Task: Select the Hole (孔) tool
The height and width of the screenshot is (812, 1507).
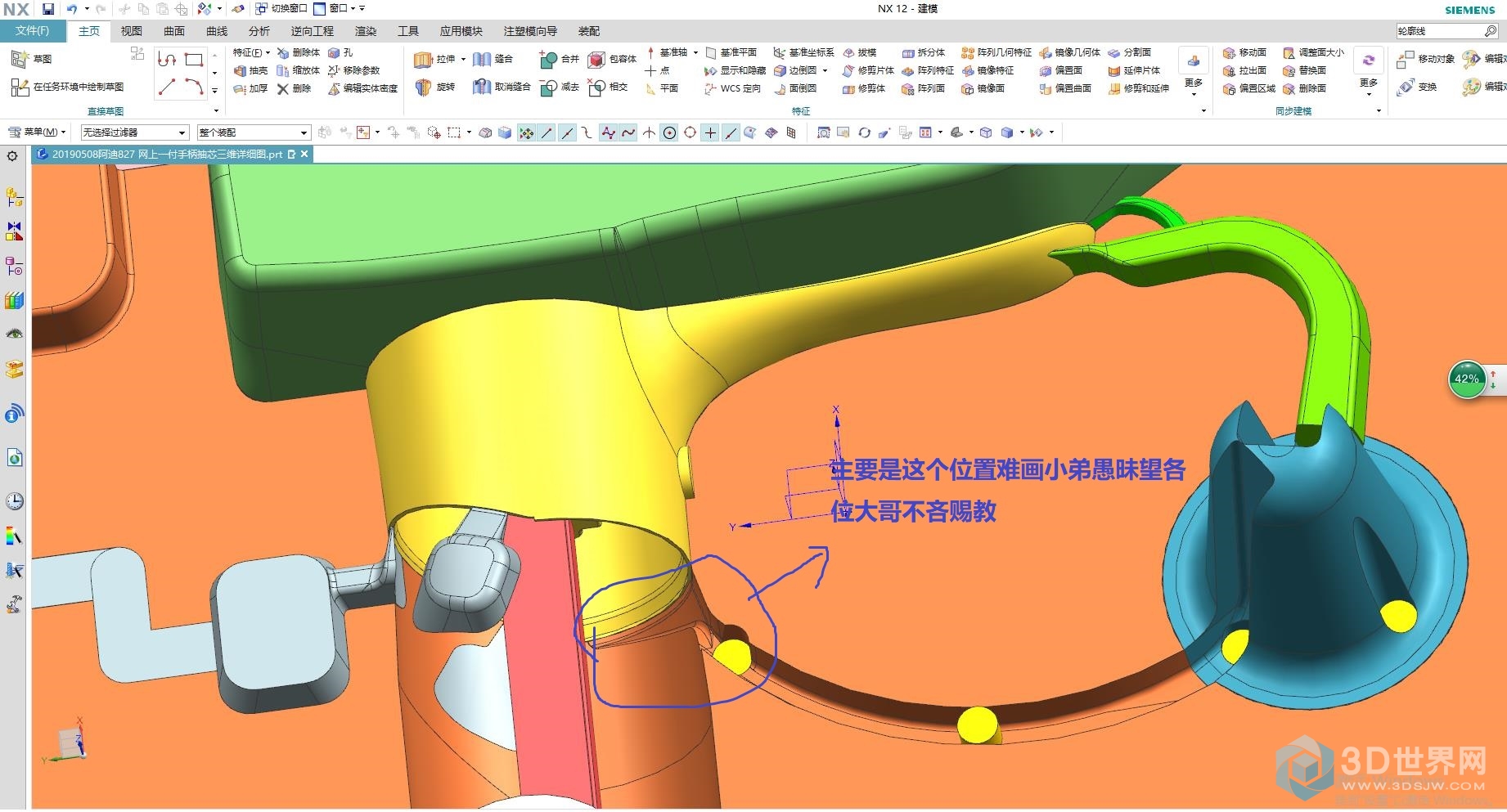Action: tap(340, 52)
